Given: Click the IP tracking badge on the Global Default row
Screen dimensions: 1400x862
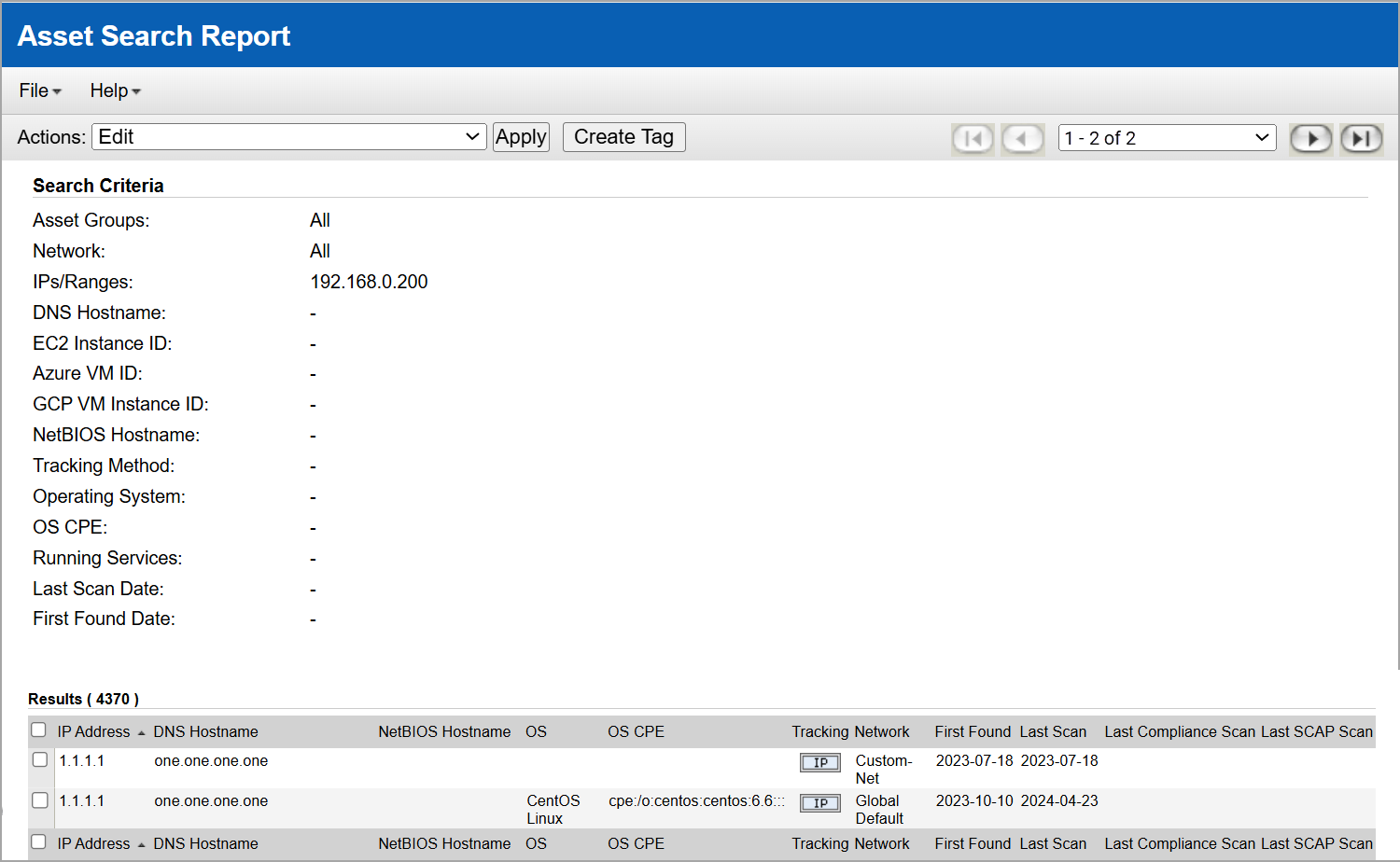Looking at the screenshot, I should (x=819, y=802).
